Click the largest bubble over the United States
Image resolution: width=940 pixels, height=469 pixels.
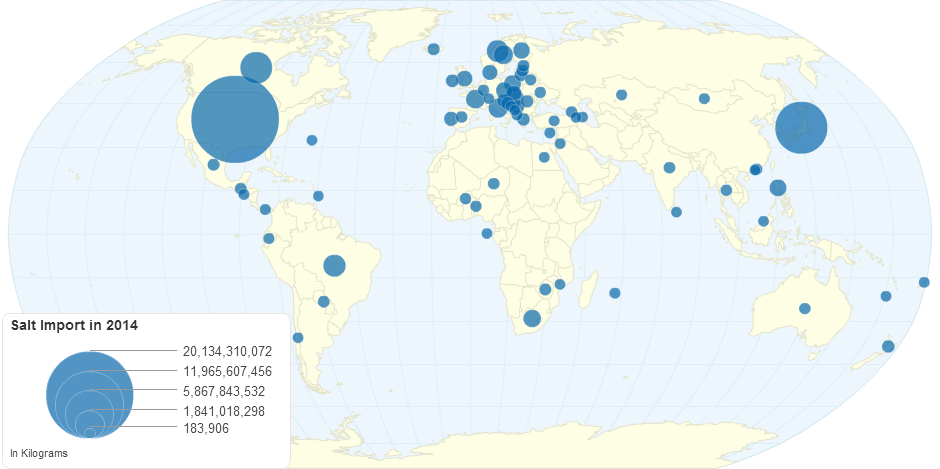click(235, 119)
